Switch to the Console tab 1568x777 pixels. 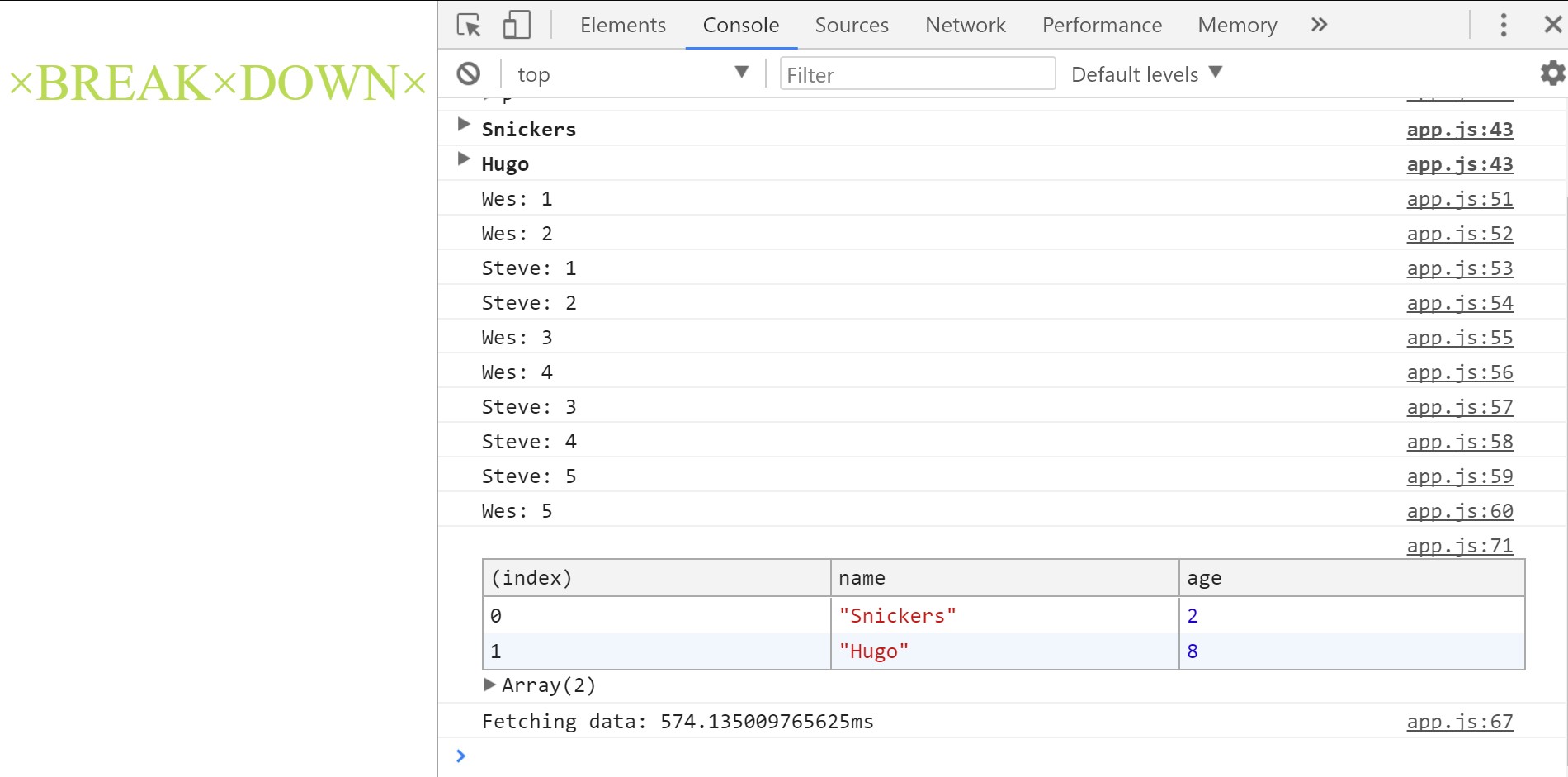click(741, 25)
